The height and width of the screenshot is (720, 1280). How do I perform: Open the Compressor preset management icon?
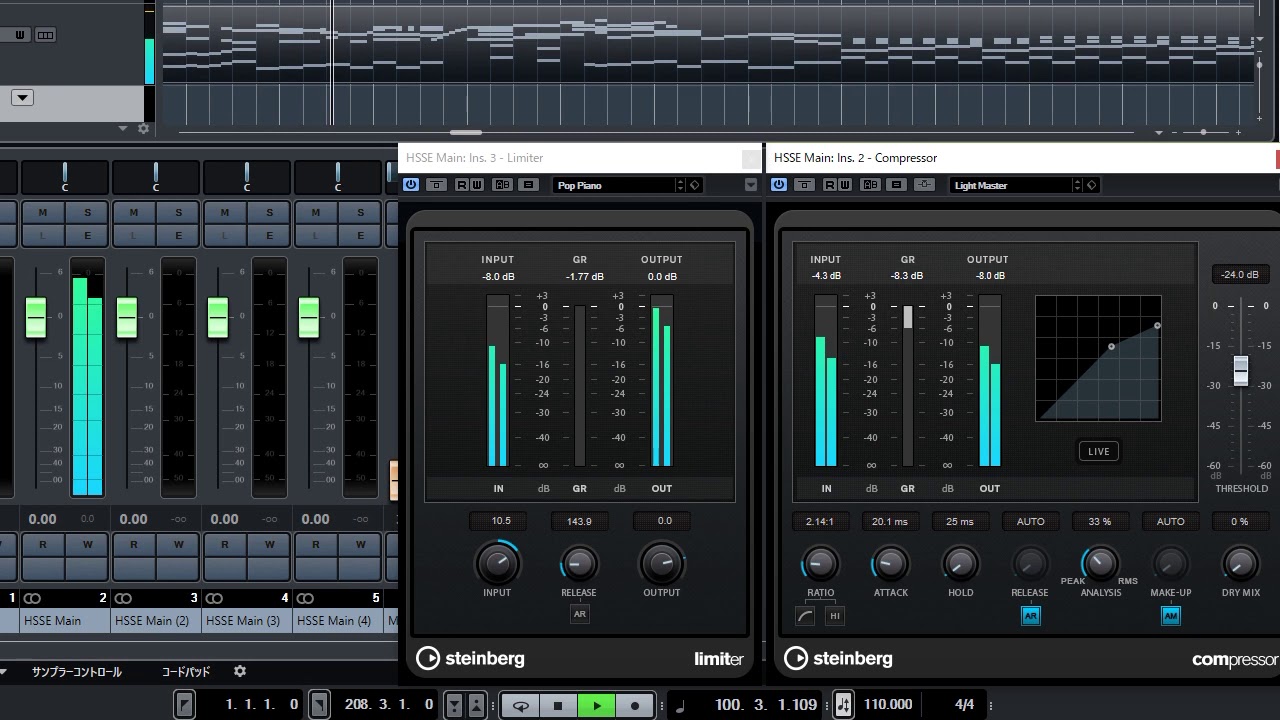tap(1092, 185)
